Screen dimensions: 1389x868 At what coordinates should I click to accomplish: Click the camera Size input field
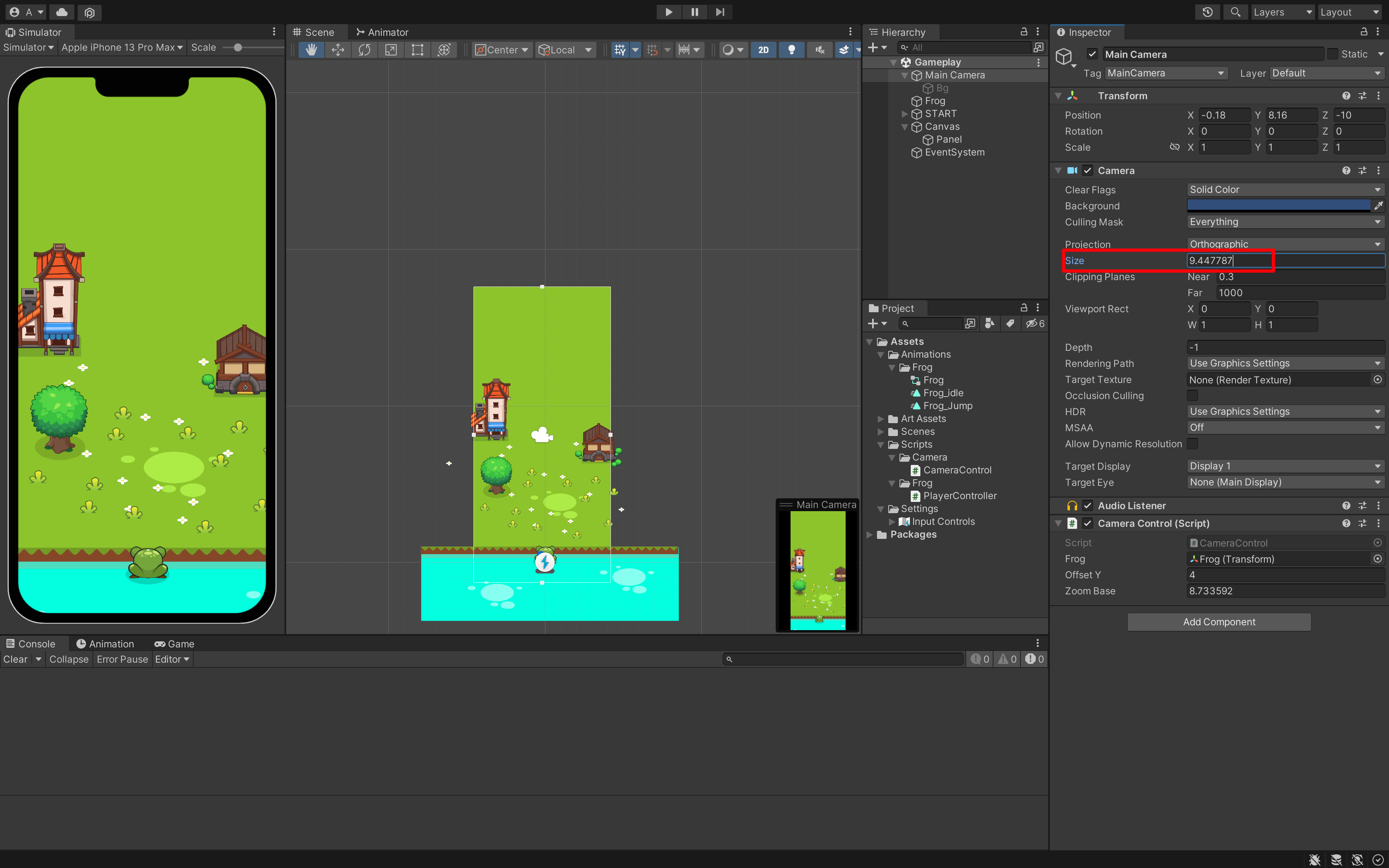[x=1286, y=261]
